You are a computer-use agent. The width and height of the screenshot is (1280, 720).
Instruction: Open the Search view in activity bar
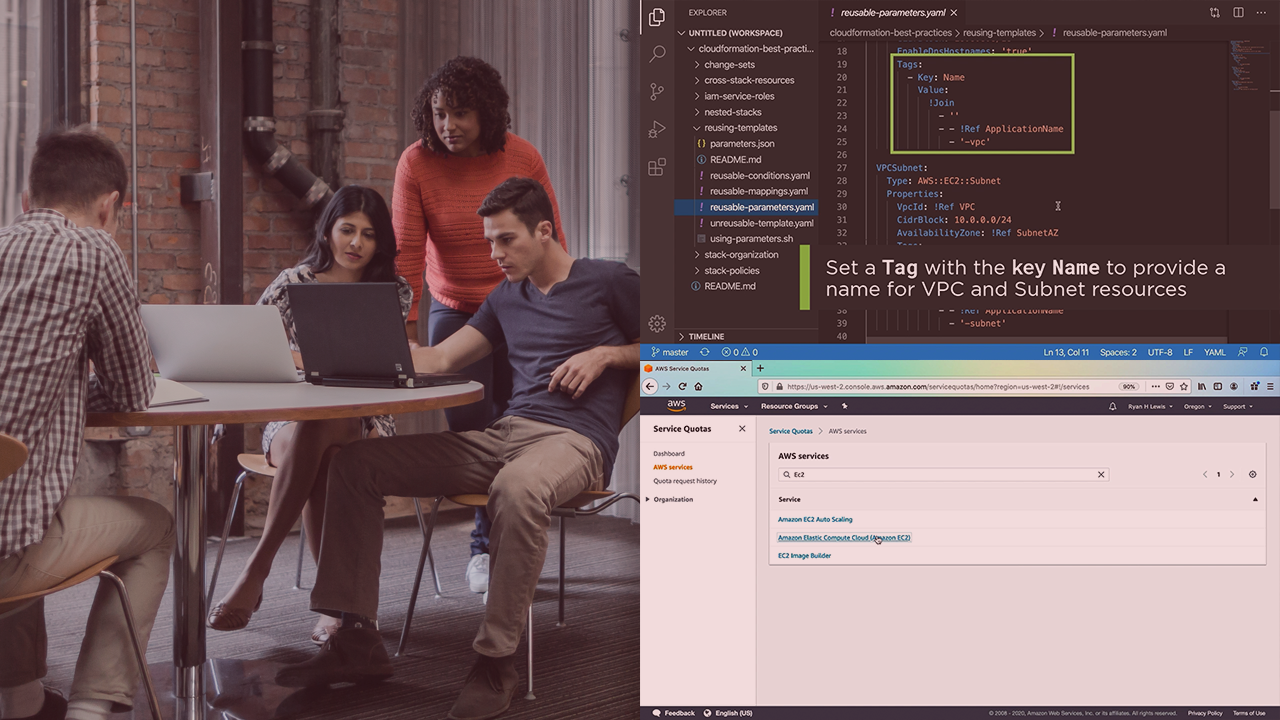pos(657,54)
